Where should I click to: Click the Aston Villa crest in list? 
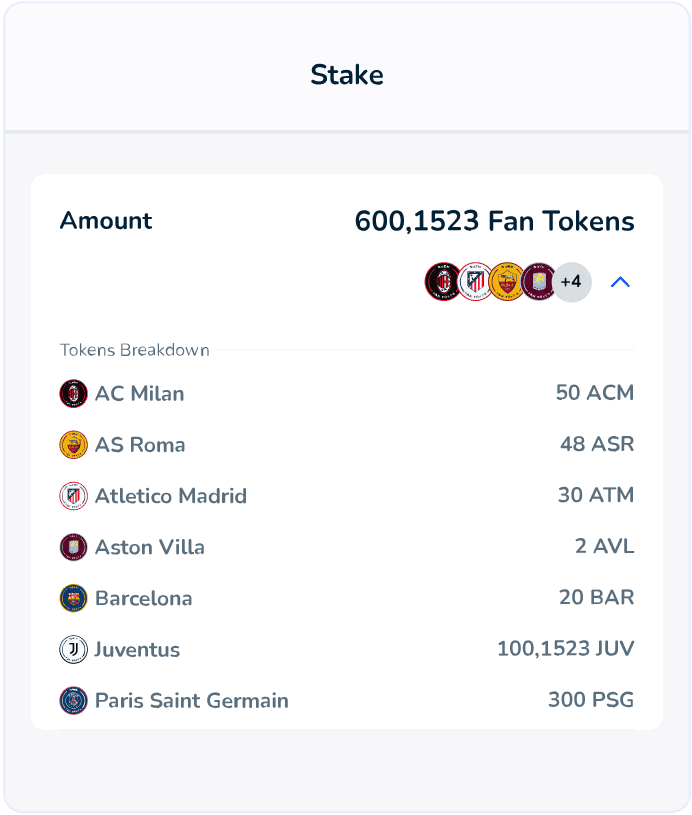[74, 547]
